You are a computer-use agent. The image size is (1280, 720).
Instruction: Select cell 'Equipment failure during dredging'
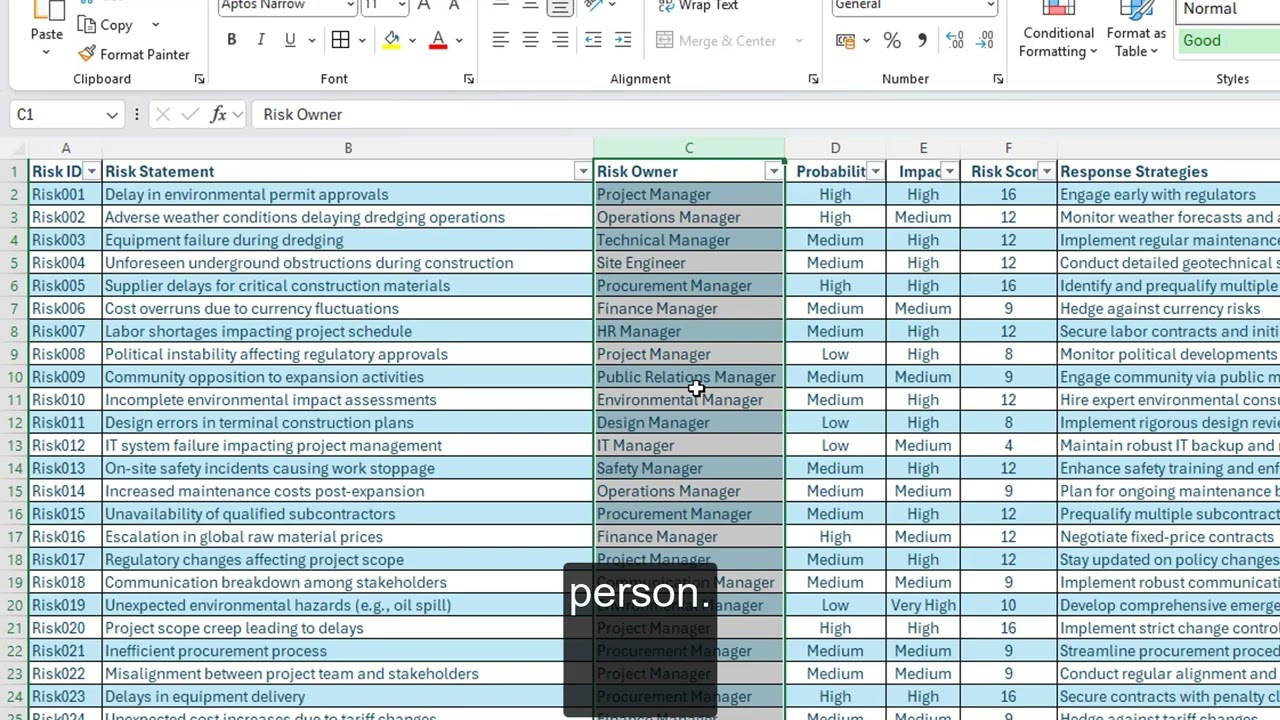(x=348, y=240)
